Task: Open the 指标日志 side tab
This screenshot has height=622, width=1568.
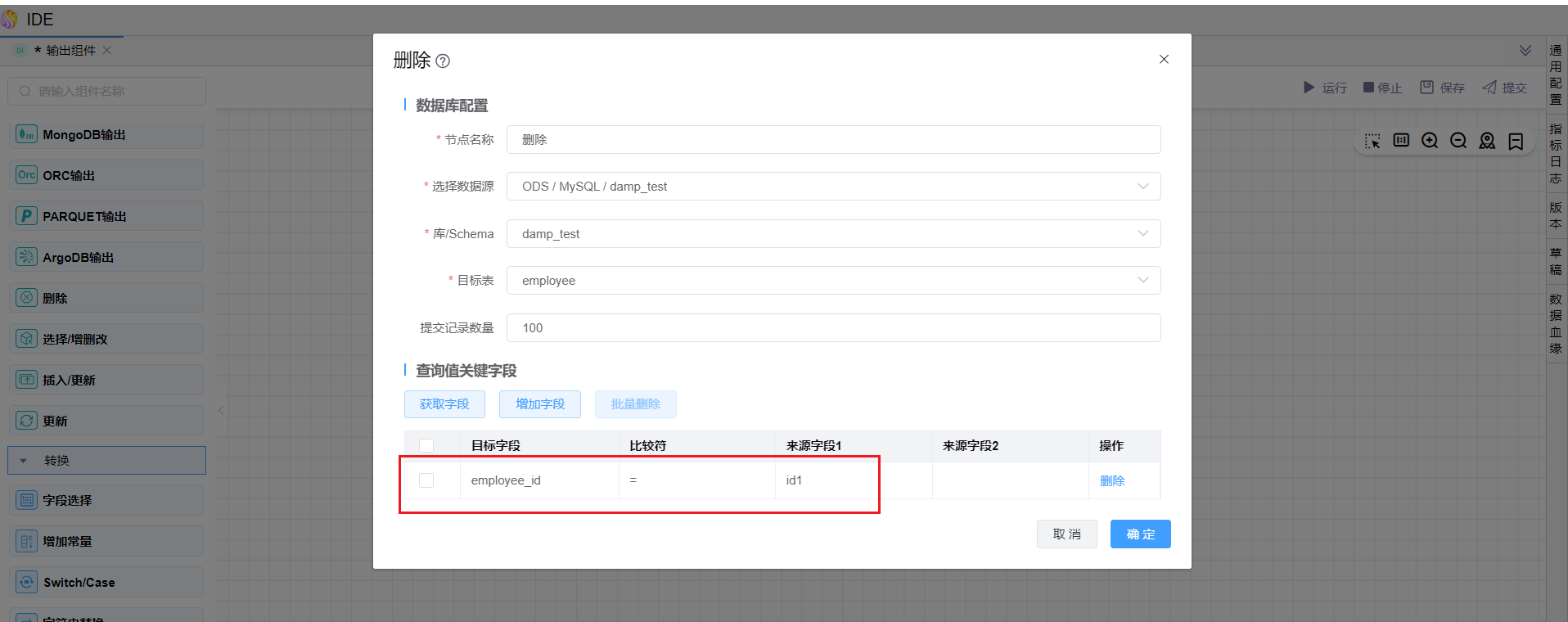Action: click(x=1556, y=153)
